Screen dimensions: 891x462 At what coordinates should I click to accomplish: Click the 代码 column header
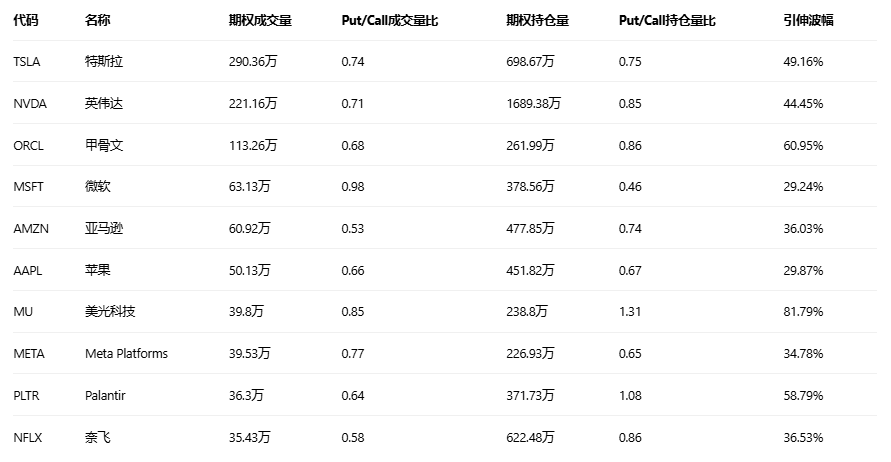click(25, 20)
